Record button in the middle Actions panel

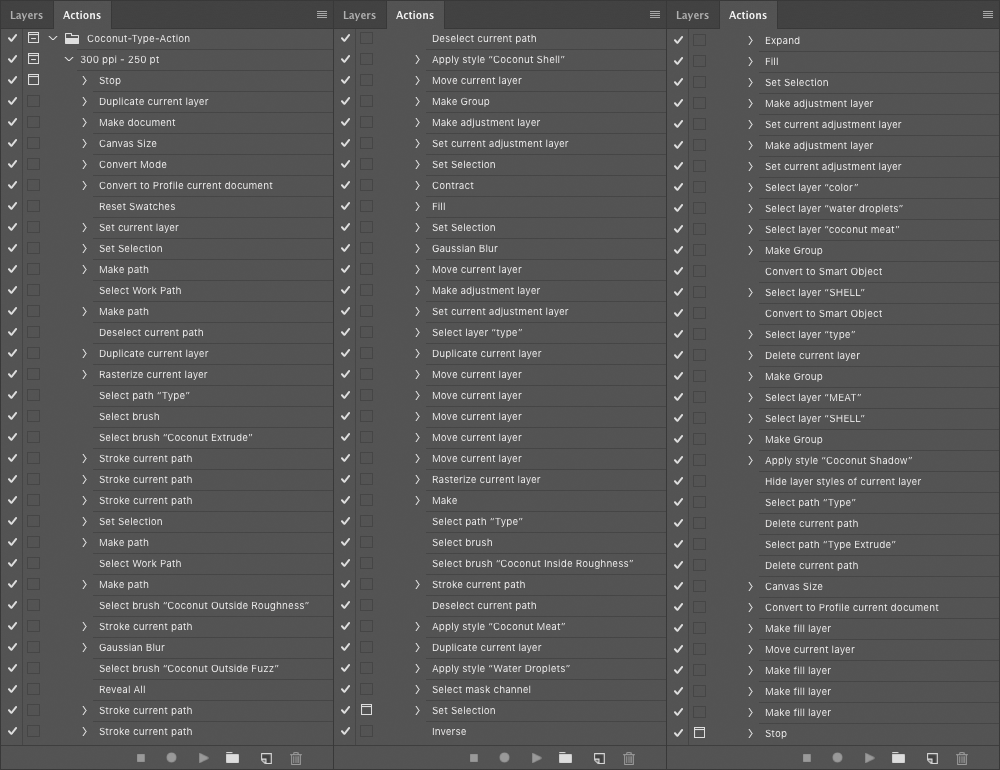coord(504,758)
